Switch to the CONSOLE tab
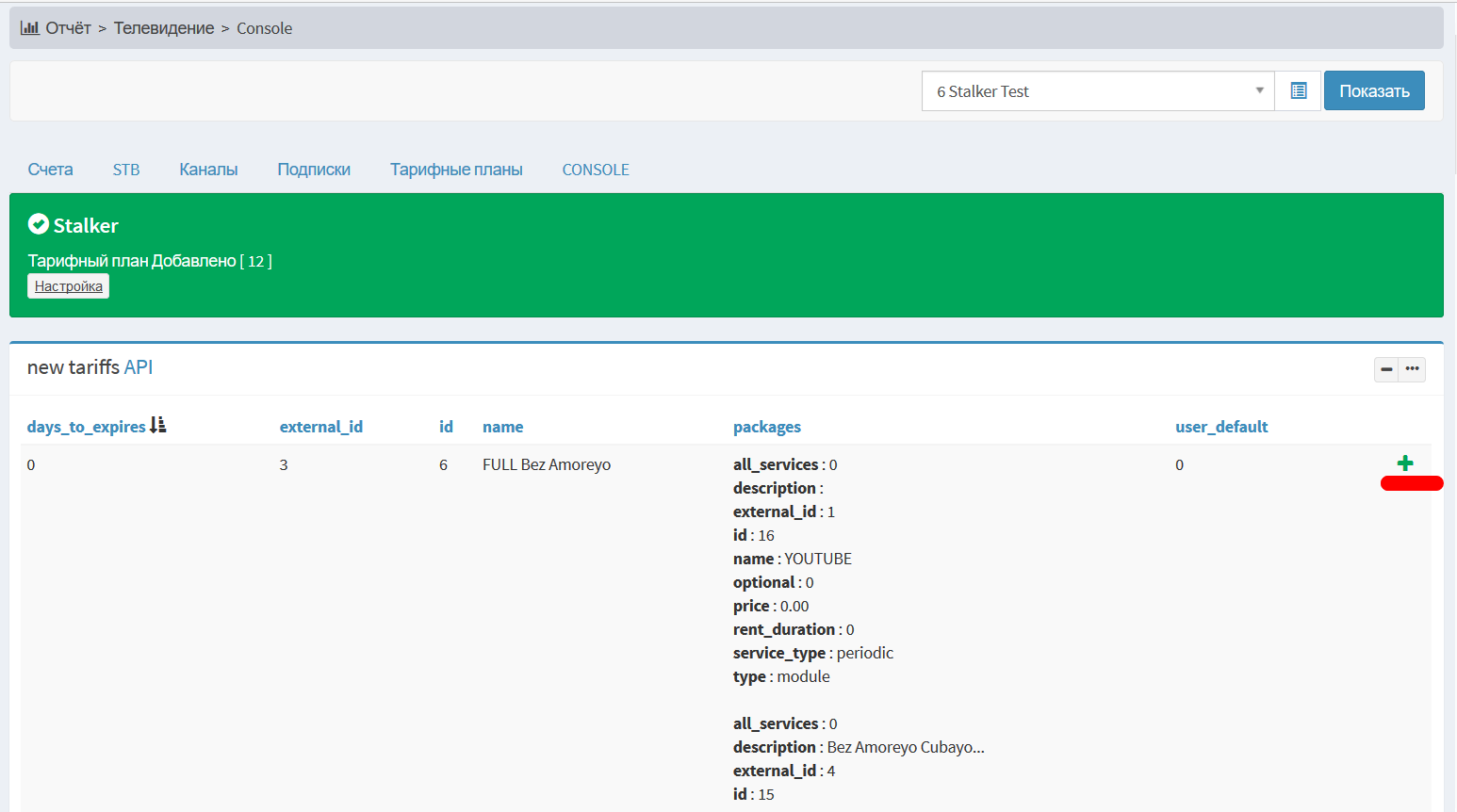Image resolution: width=1457 pixels, height=812 pixels. [596, 170]
